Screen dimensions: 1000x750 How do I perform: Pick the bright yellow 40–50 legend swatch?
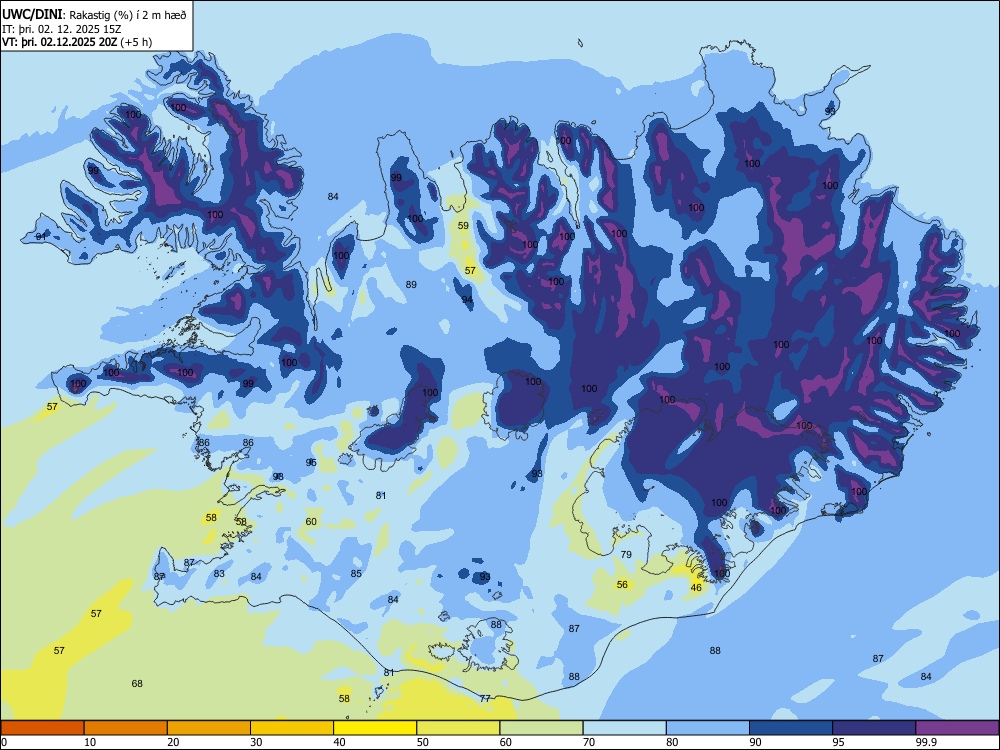point(375,728)
